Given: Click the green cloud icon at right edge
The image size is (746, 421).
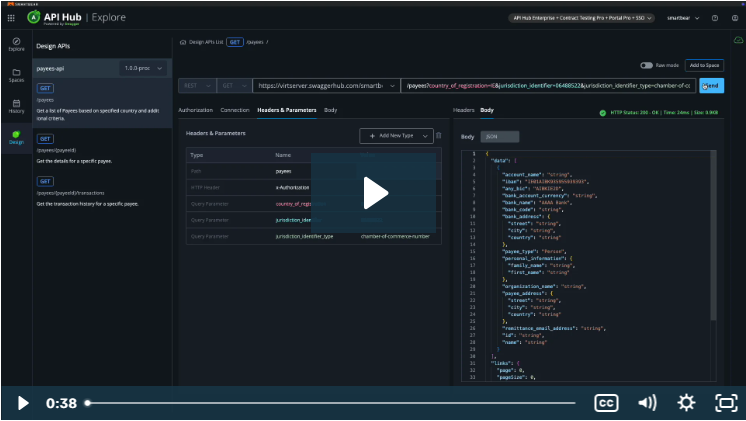Looking at the screenshot, I should coord(738,40).
